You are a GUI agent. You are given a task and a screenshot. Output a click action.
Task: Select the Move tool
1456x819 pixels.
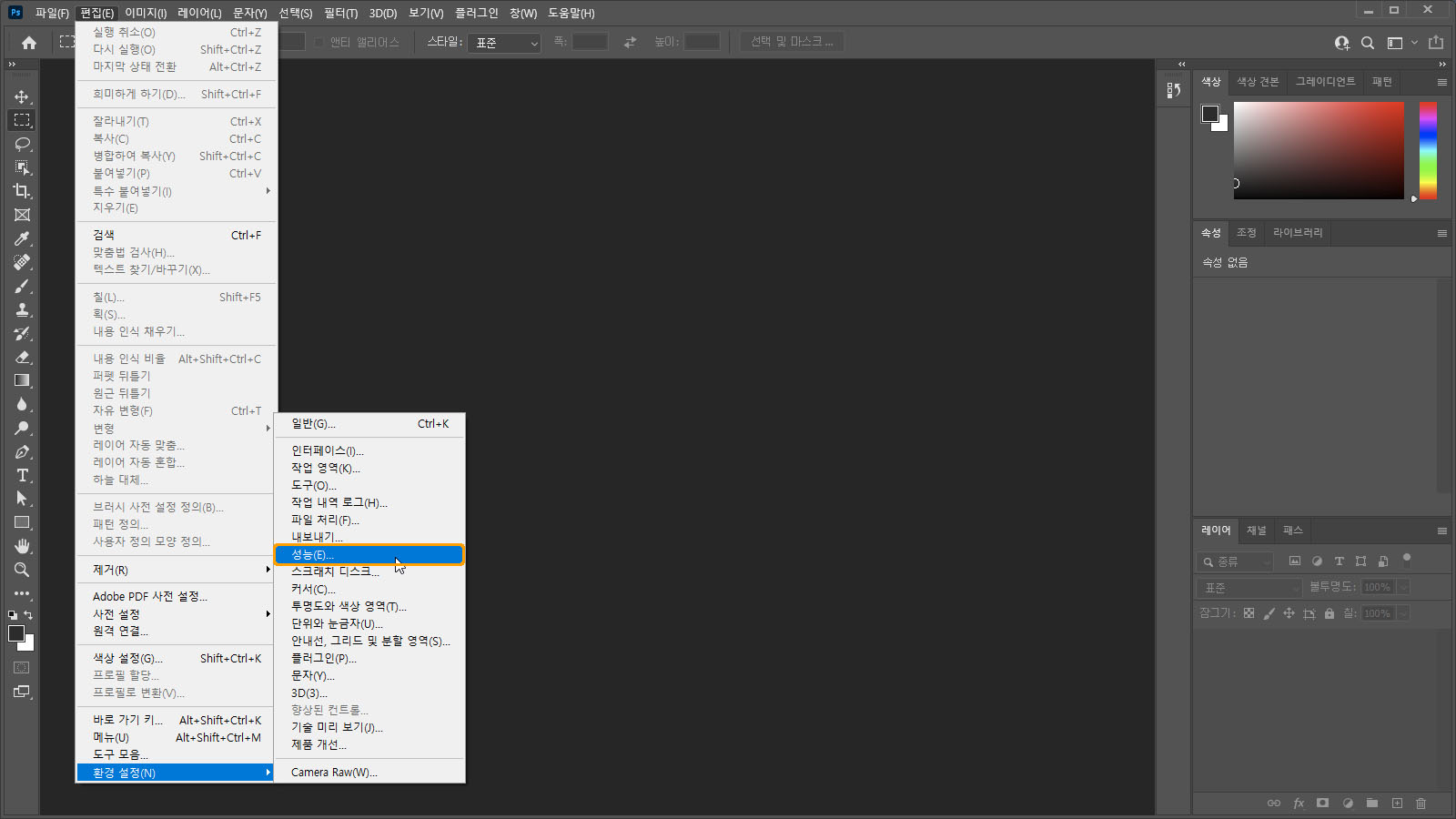pyautogui.click(x=22, y=96)
